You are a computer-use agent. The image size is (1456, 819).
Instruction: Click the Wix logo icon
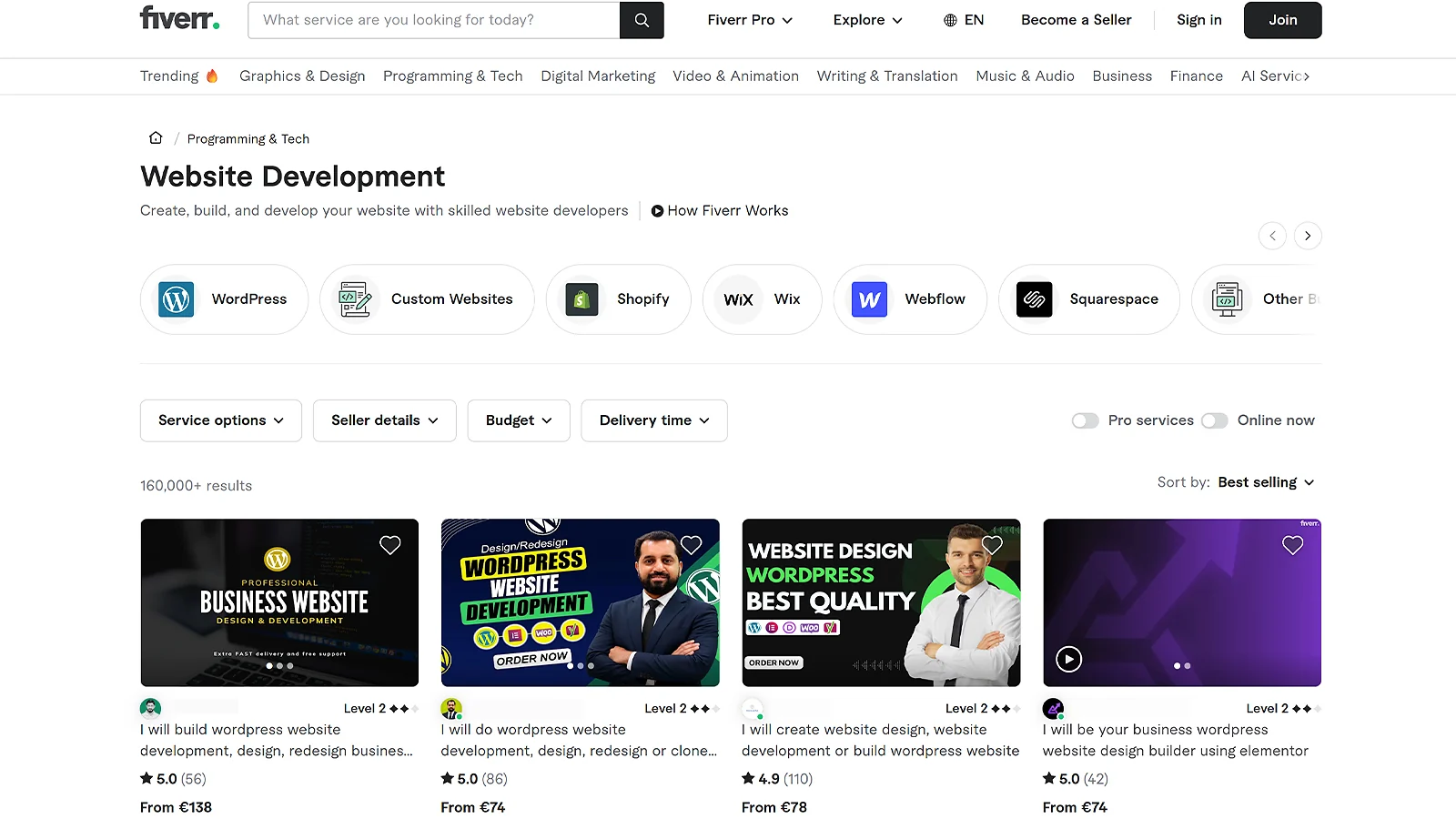tap(738, 299)
